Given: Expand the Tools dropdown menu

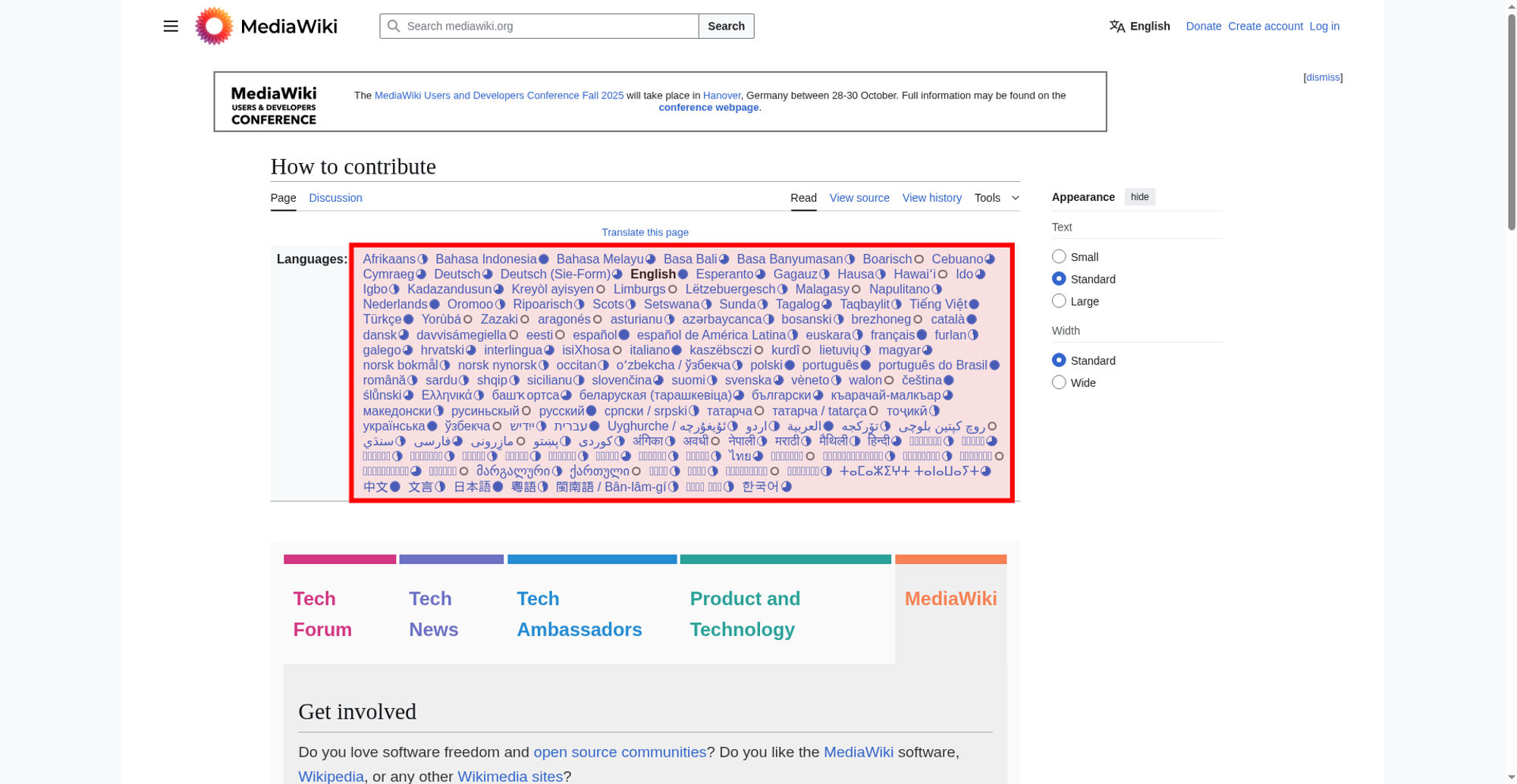Looking at the screenshot, I should click(997, 198).
